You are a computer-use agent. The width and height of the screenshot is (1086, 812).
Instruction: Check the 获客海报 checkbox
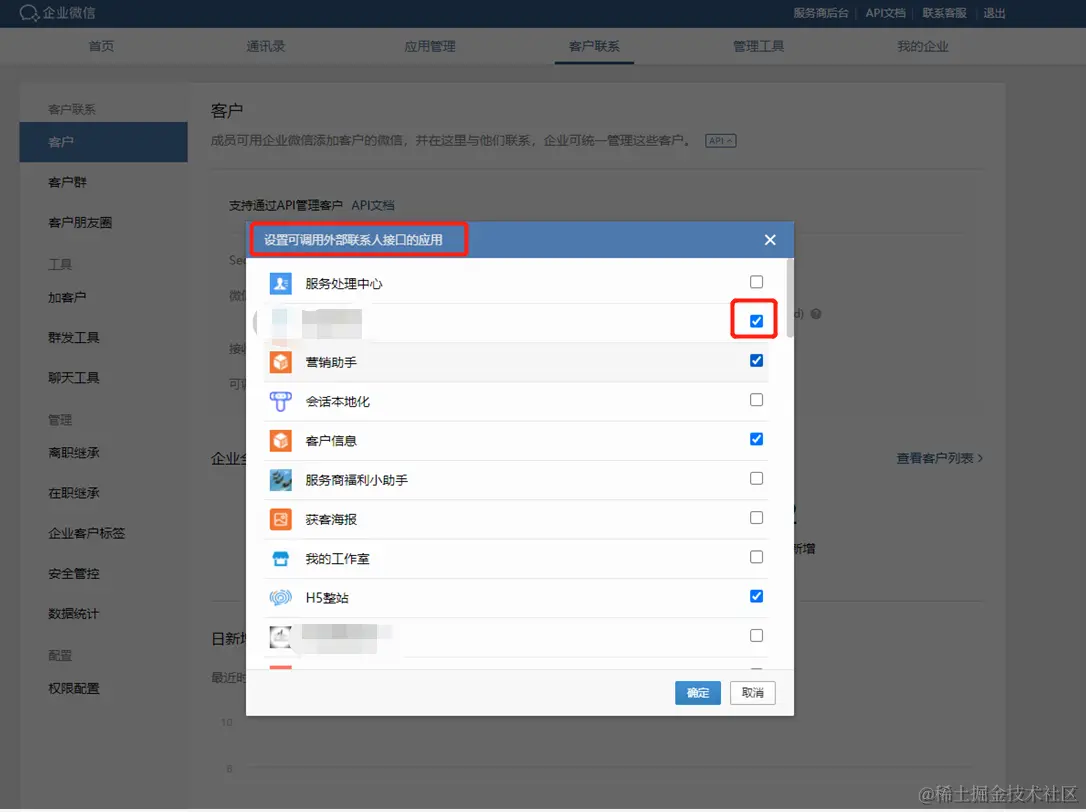[x=756, y=518]
